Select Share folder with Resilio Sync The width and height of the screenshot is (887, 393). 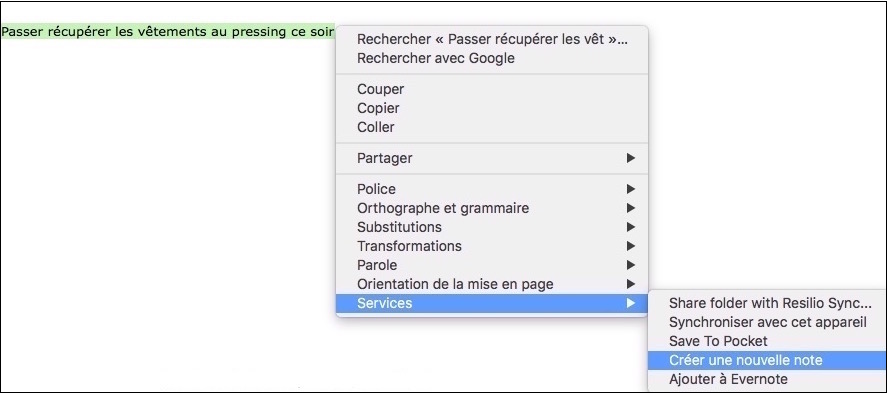(x=767, y=303)
